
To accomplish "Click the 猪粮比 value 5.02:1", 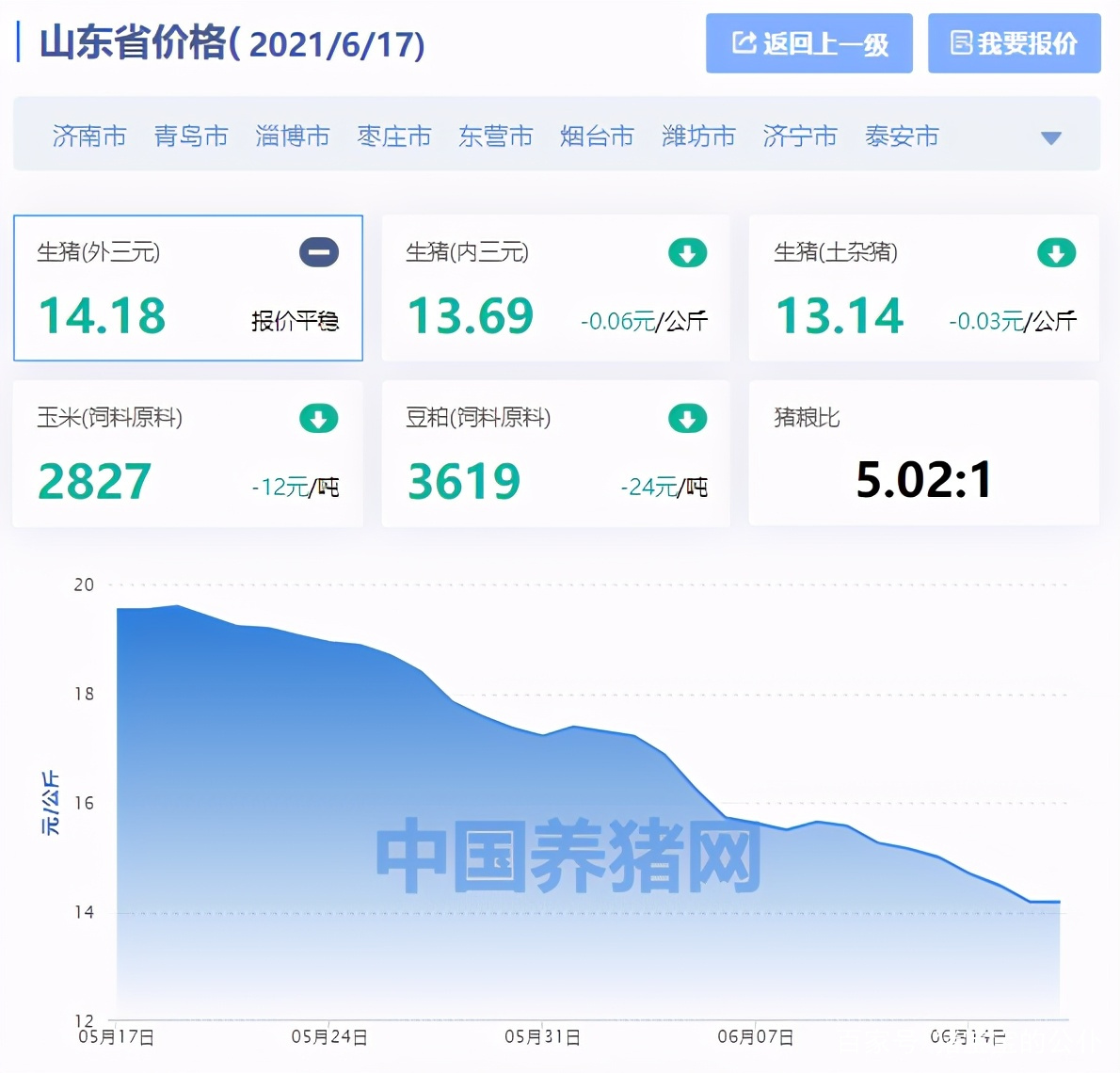I will (923, 479).
